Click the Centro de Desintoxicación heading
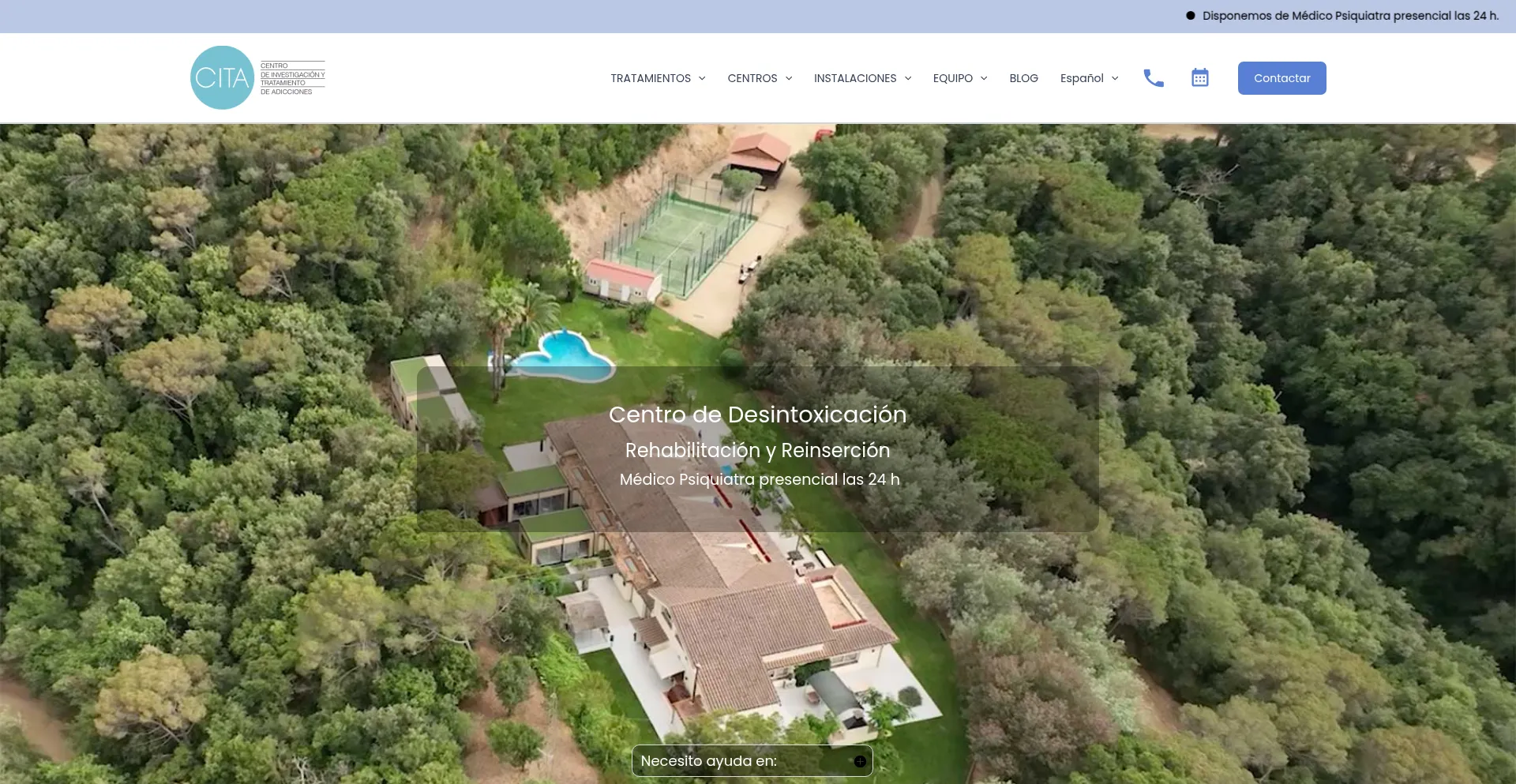The width and height of the screenshot is (1516, 784). pyautogui.click(x=758, y=415)
